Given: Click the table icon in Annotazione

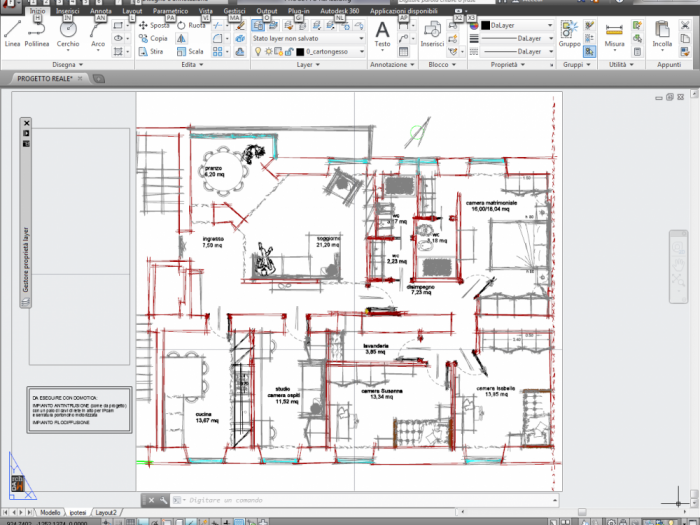Looking at the screenshot, I should coord(403,52).
